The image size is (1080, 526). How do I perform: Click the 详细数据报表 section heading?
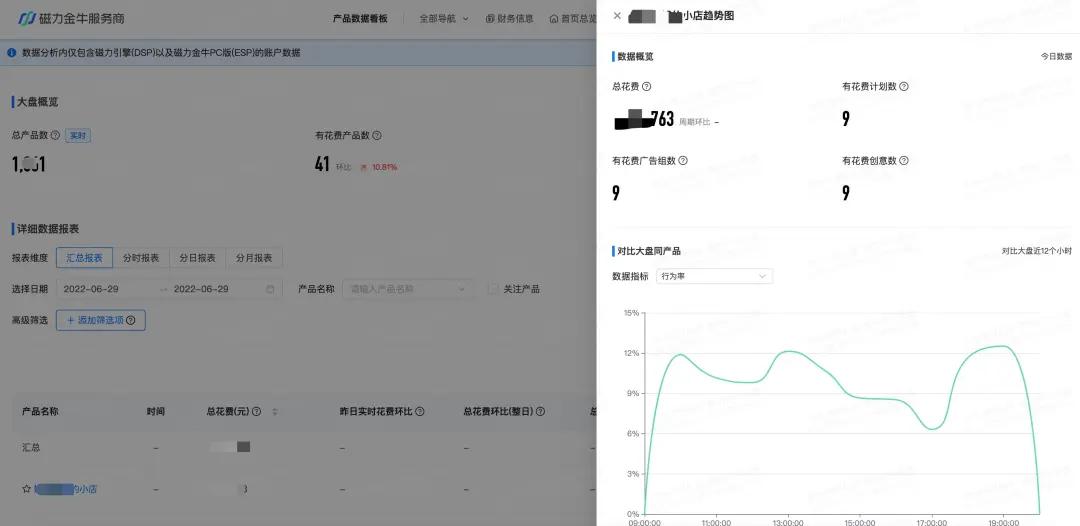[x=48, y=229]
